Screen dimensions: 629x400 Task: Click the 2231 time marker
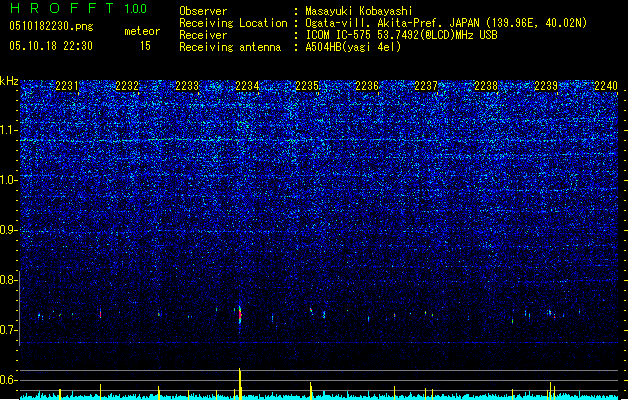coord(67,86)
